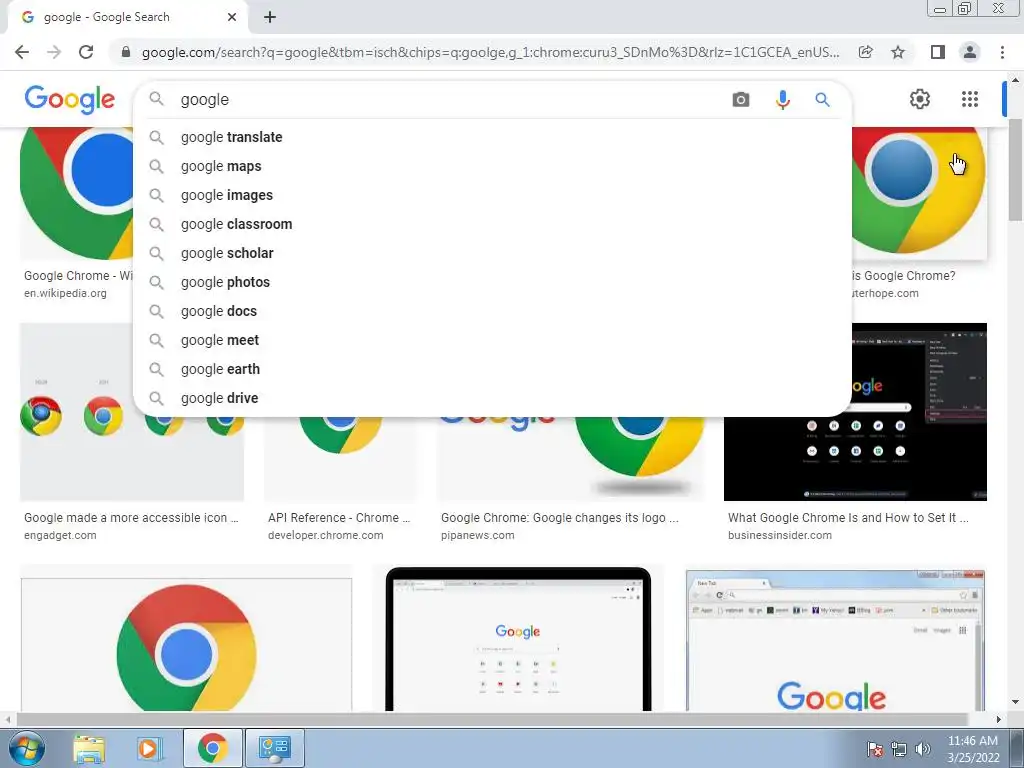The image size is (1024, 768).
Task: Open the laptop showing Google homepage image
Action: click(x=518, y=639)
